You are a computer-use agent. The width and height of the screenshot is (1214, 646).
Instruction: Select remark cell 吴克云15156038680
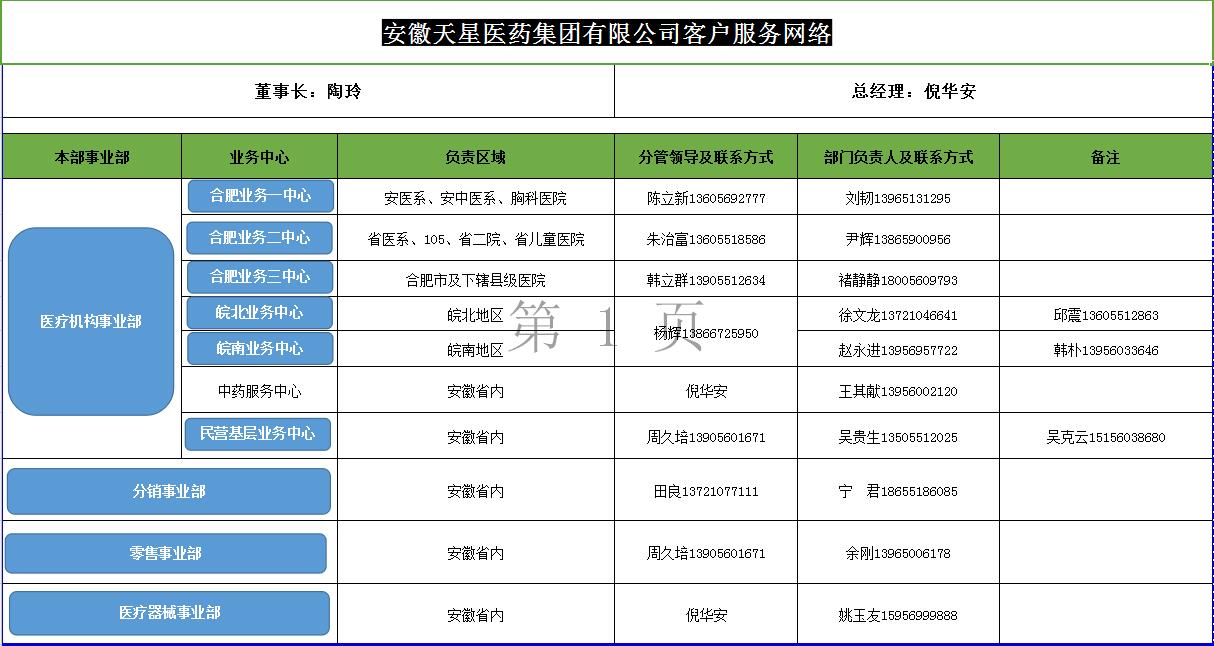click(1106, 437)
